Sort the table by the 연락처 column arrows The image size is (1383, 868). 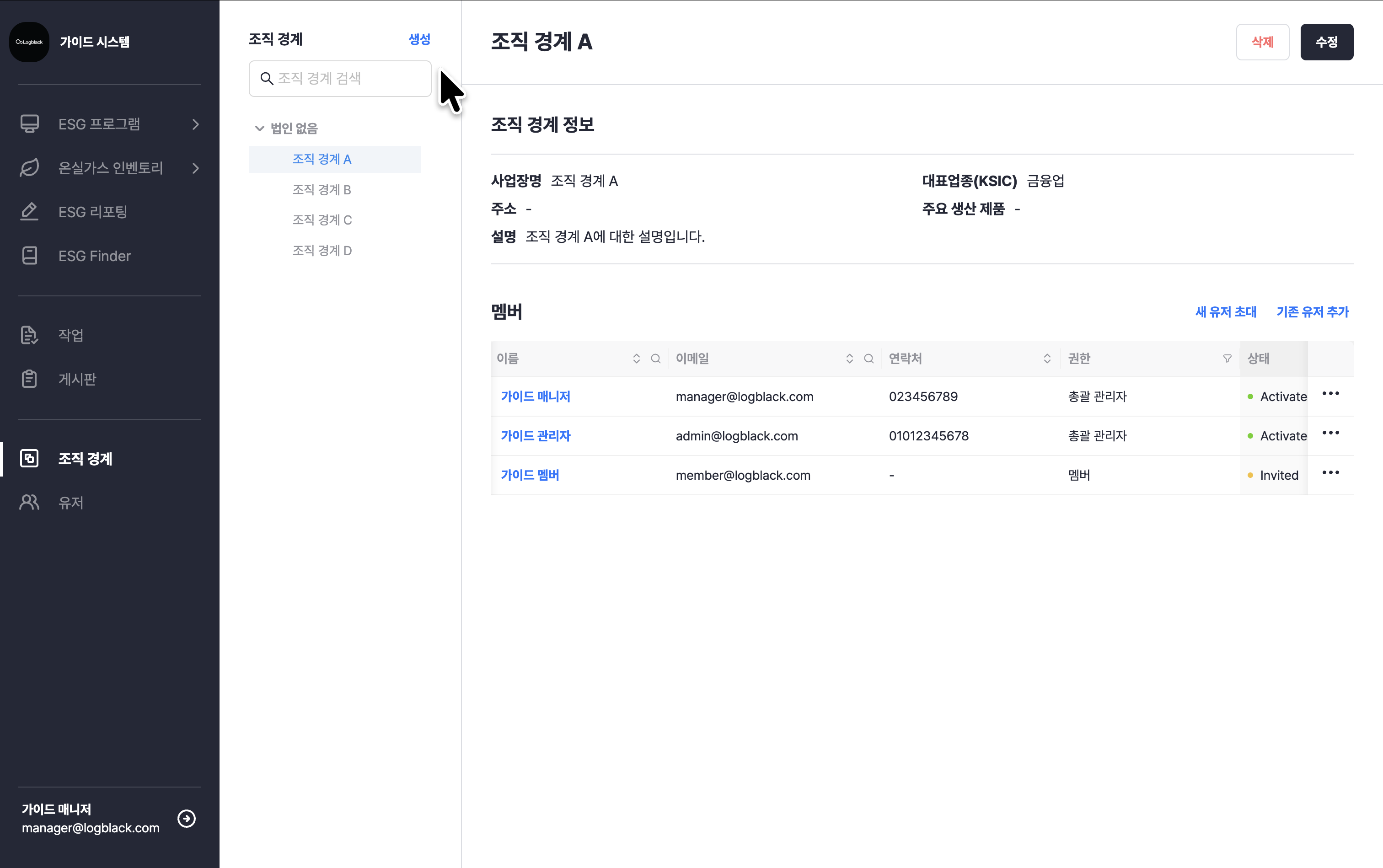coord(1046,359)
